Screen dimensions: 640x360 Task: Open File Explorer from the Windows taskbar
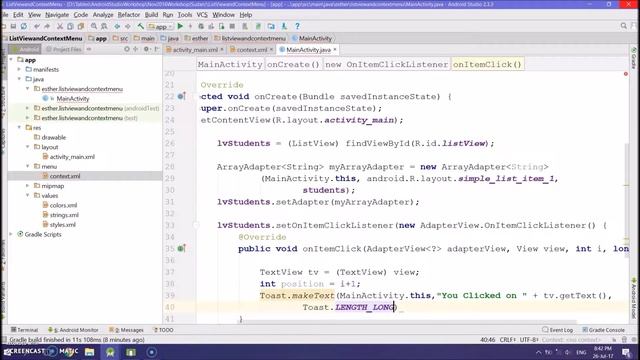90,352
